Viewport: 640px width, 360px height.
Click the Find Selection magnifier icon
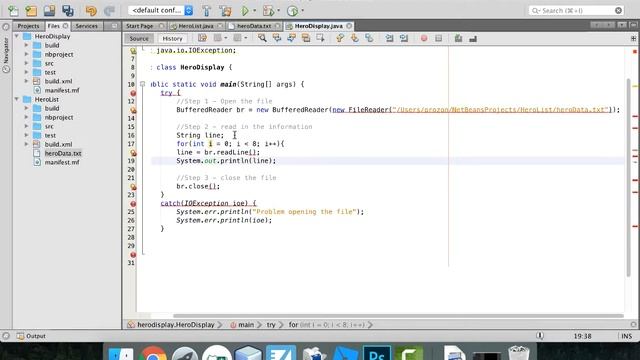[x=262, y=38]
